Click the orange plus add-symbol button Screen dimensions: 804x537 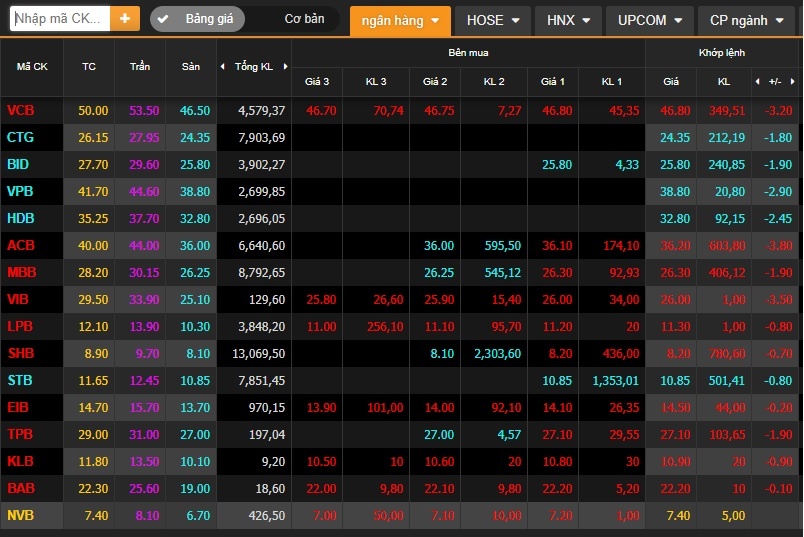coord(125,19)
